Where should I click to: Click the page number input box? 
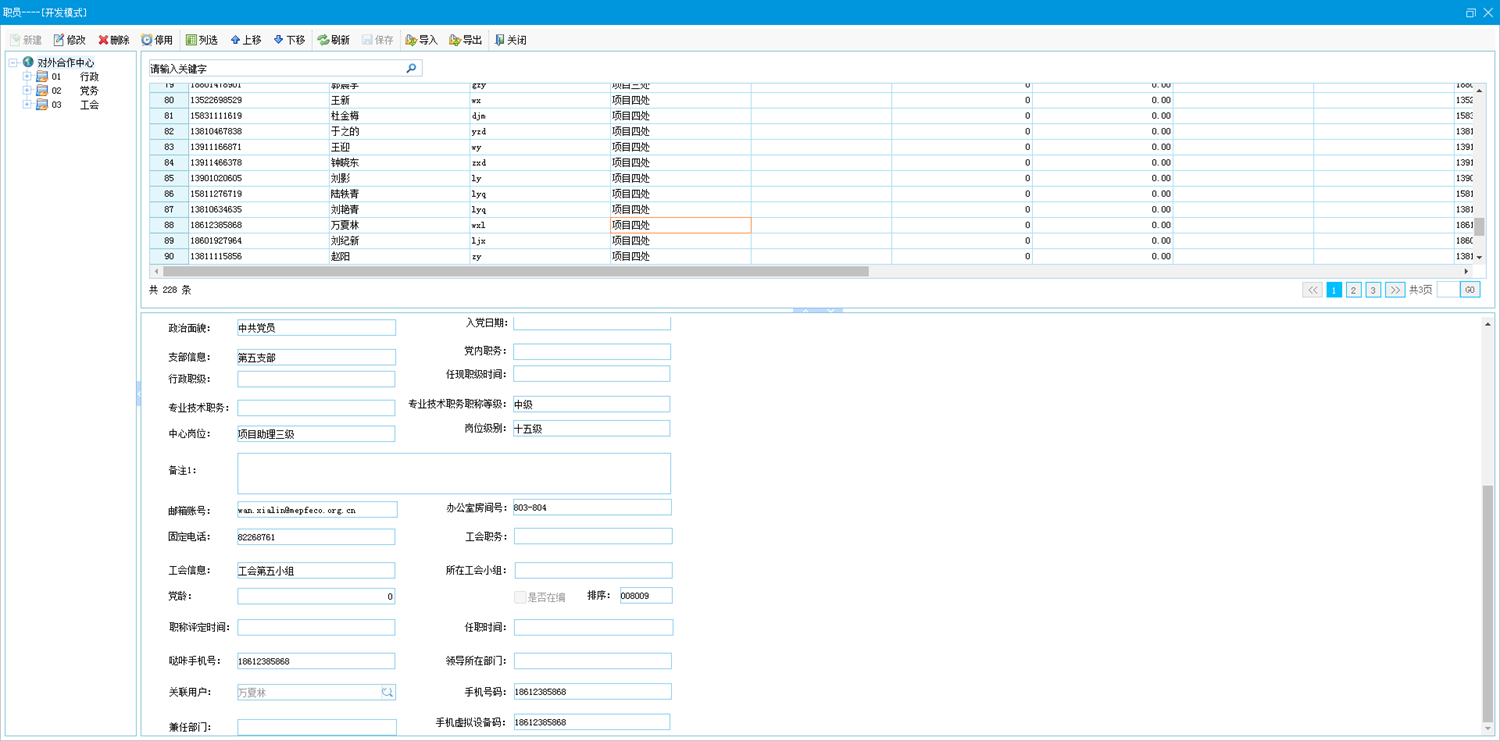tap(1448, 290)
